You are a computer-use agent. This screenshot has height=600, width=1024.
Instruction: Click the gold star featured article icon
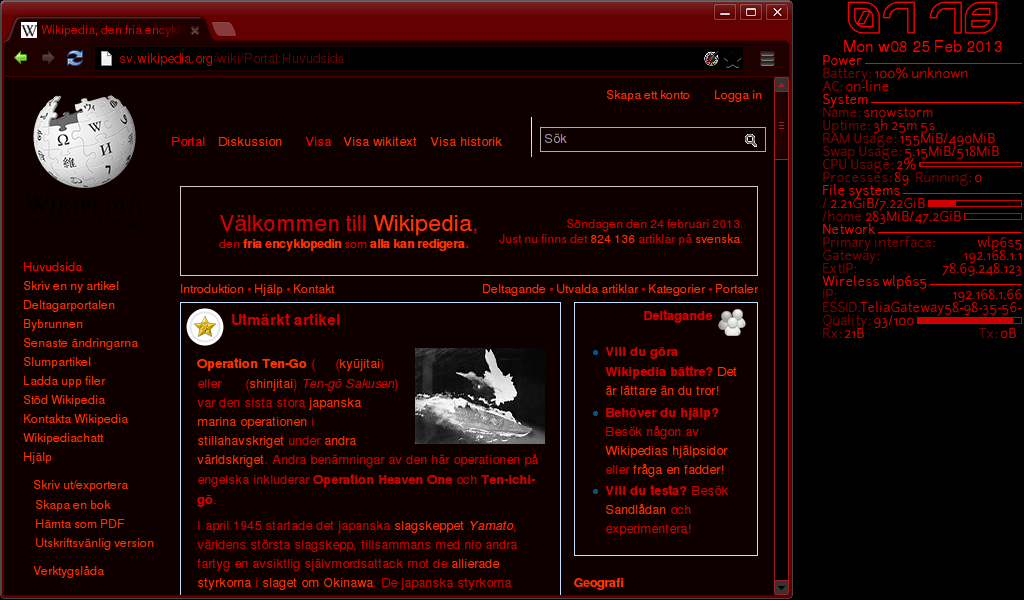tap(205, 326)
